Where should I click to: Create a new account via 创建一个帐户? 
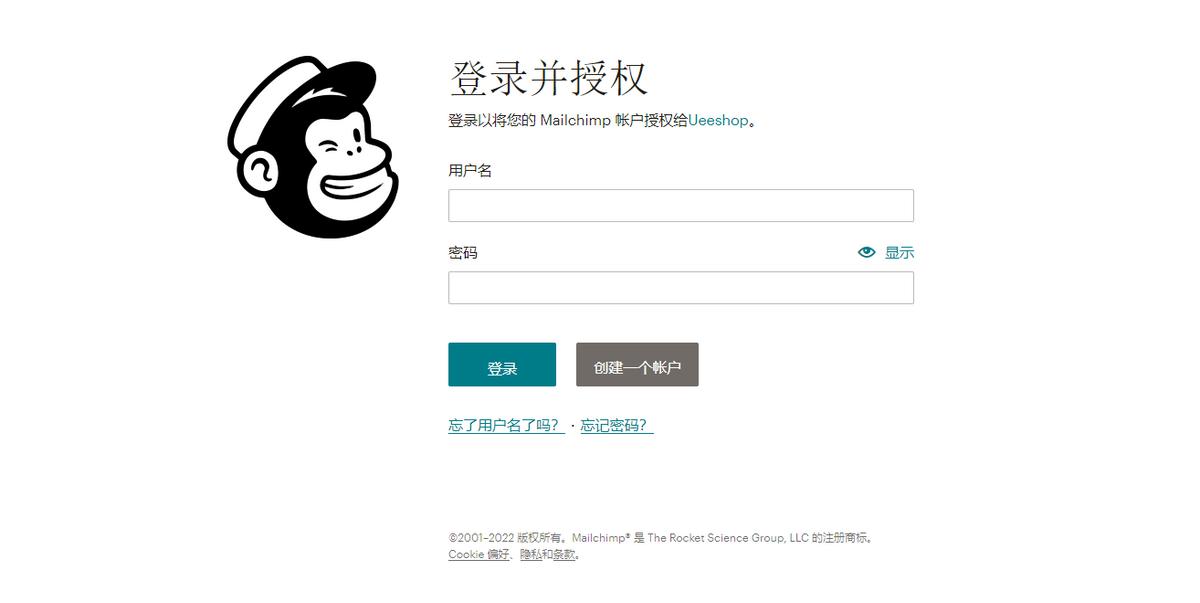click(x=637, y=364)
